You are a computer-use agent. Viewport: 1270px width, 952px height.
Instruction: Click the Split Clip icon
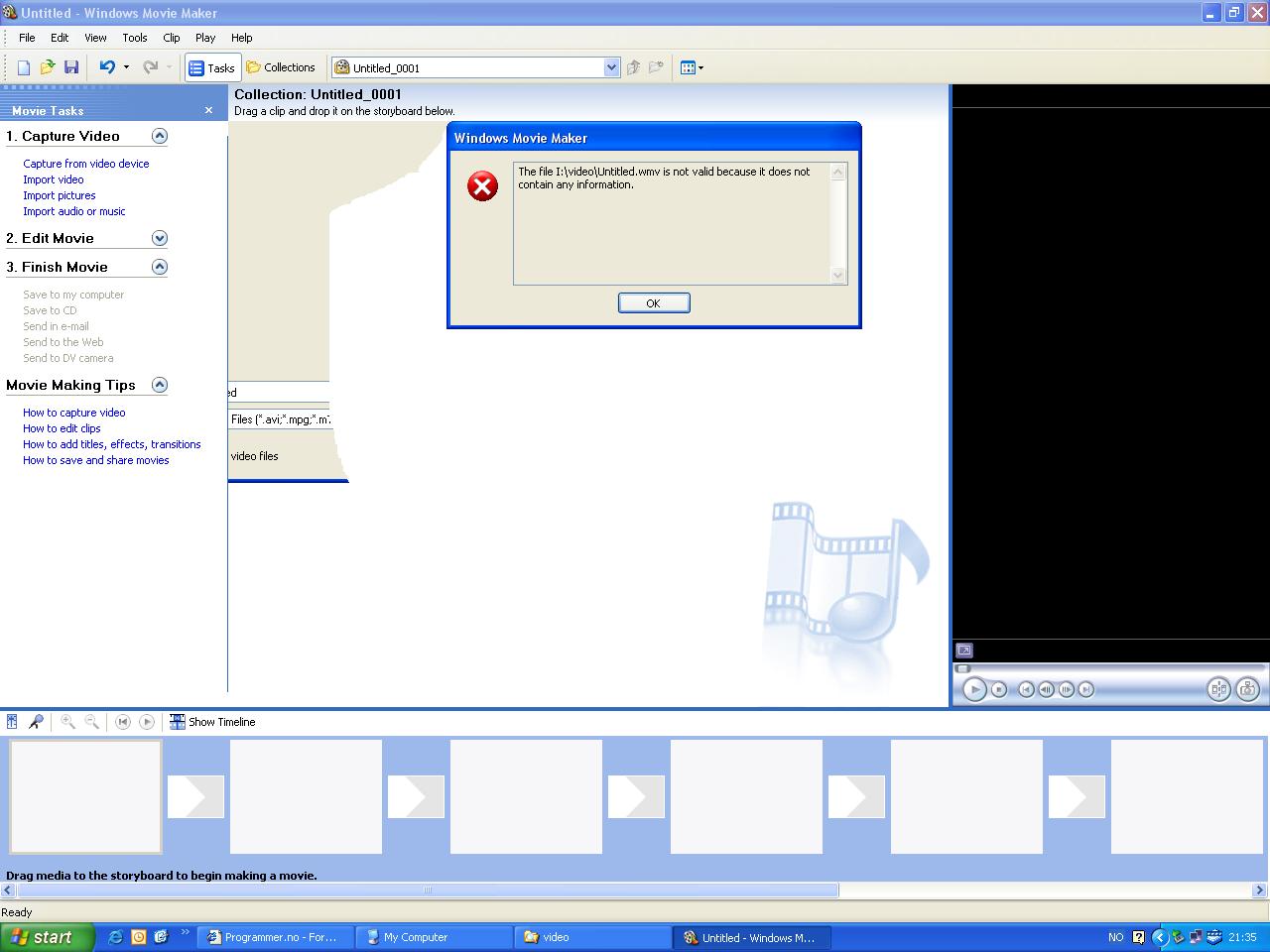pos(1218,689)
